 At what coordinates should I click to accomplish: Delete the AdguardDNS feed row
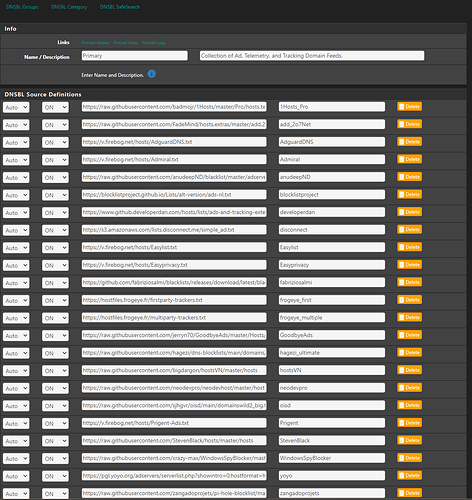click(409, 142)
